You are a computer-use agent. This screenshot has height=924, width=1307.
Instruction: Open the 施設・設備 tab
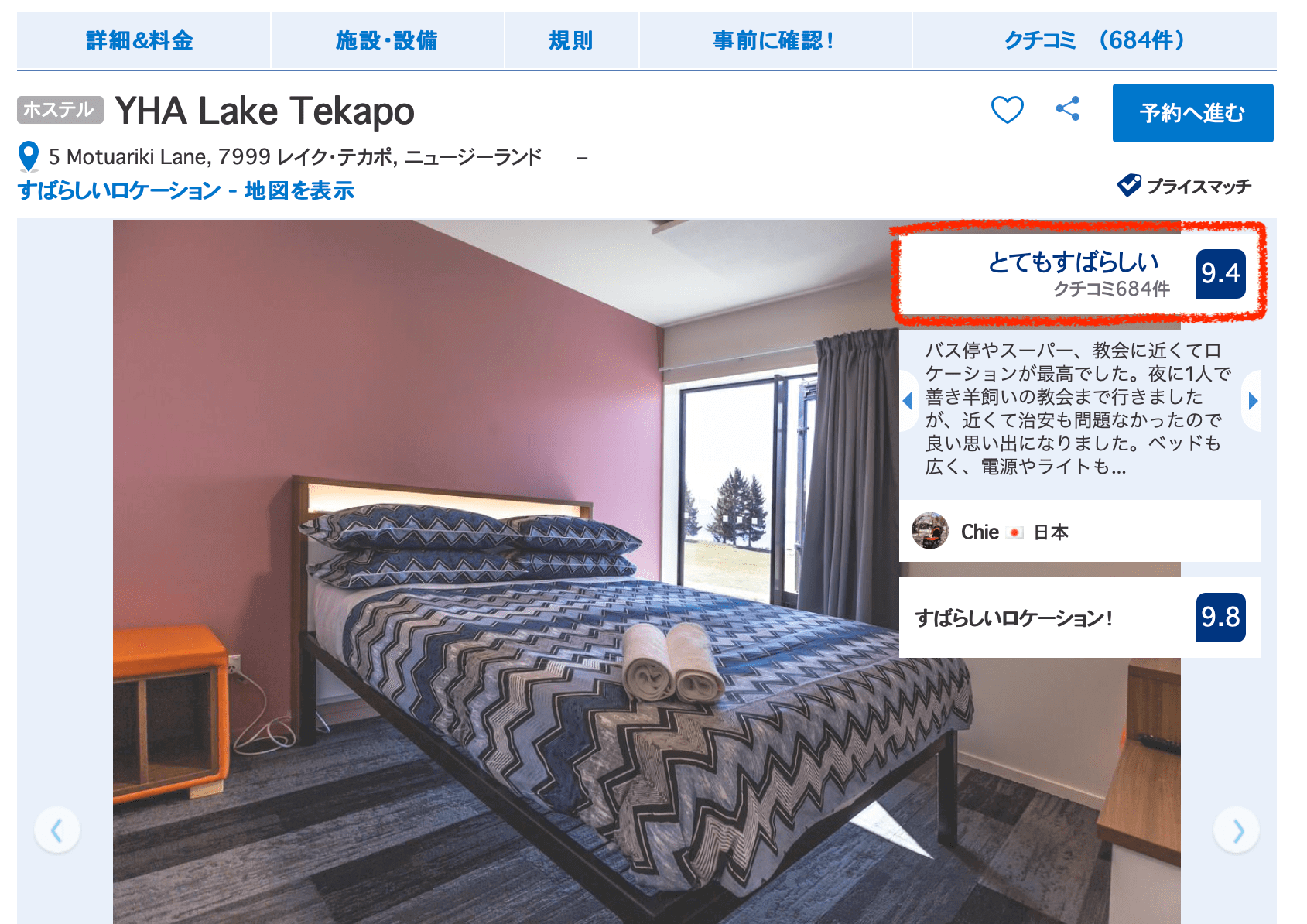pos(387,40)
